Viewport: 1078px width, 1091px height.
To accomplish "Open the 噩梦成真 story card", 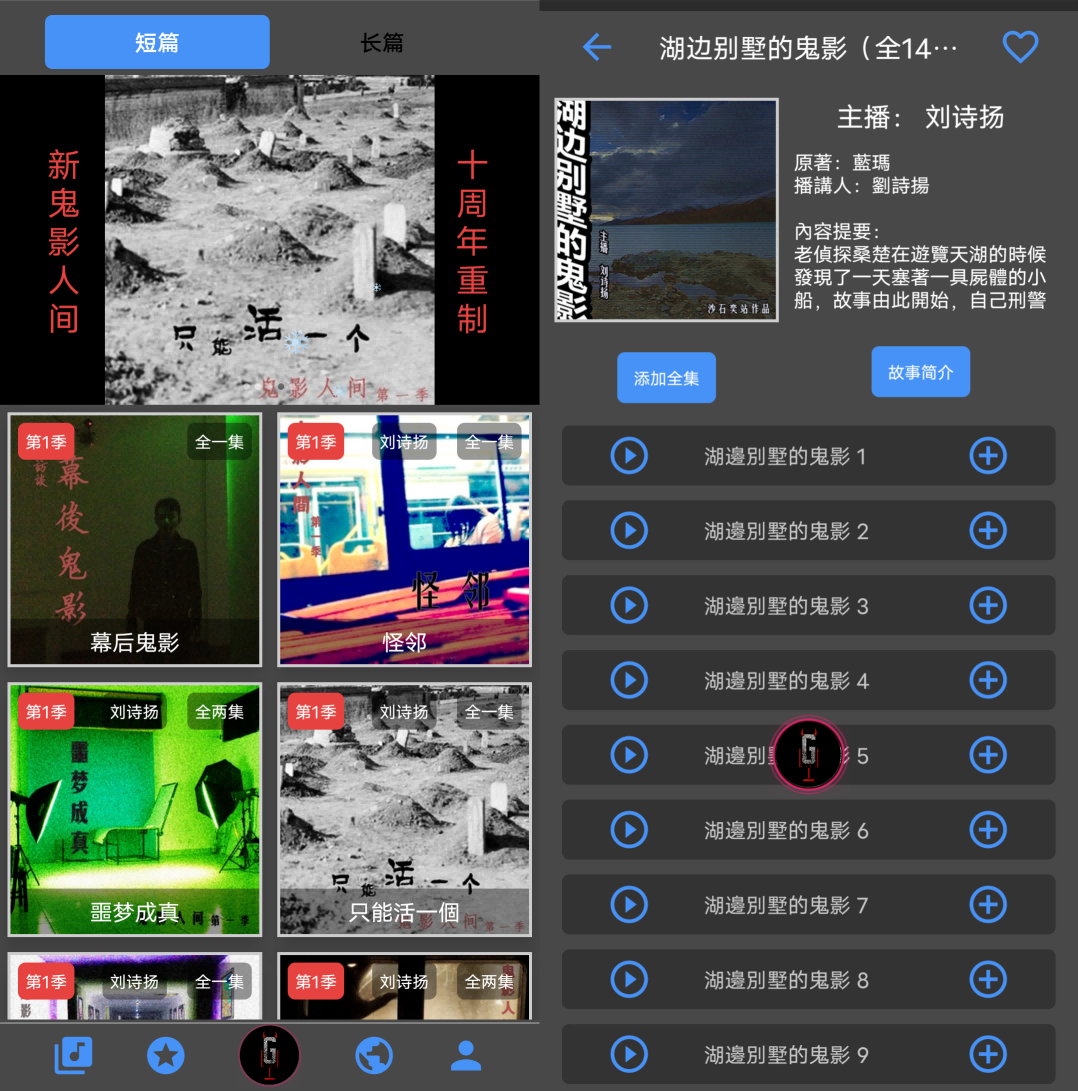I will click(x=134, y=809).
